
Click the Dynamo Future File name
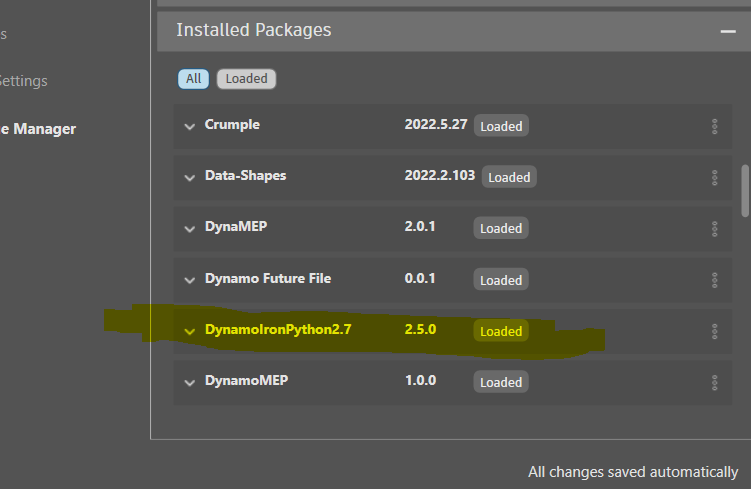(268, 278)
